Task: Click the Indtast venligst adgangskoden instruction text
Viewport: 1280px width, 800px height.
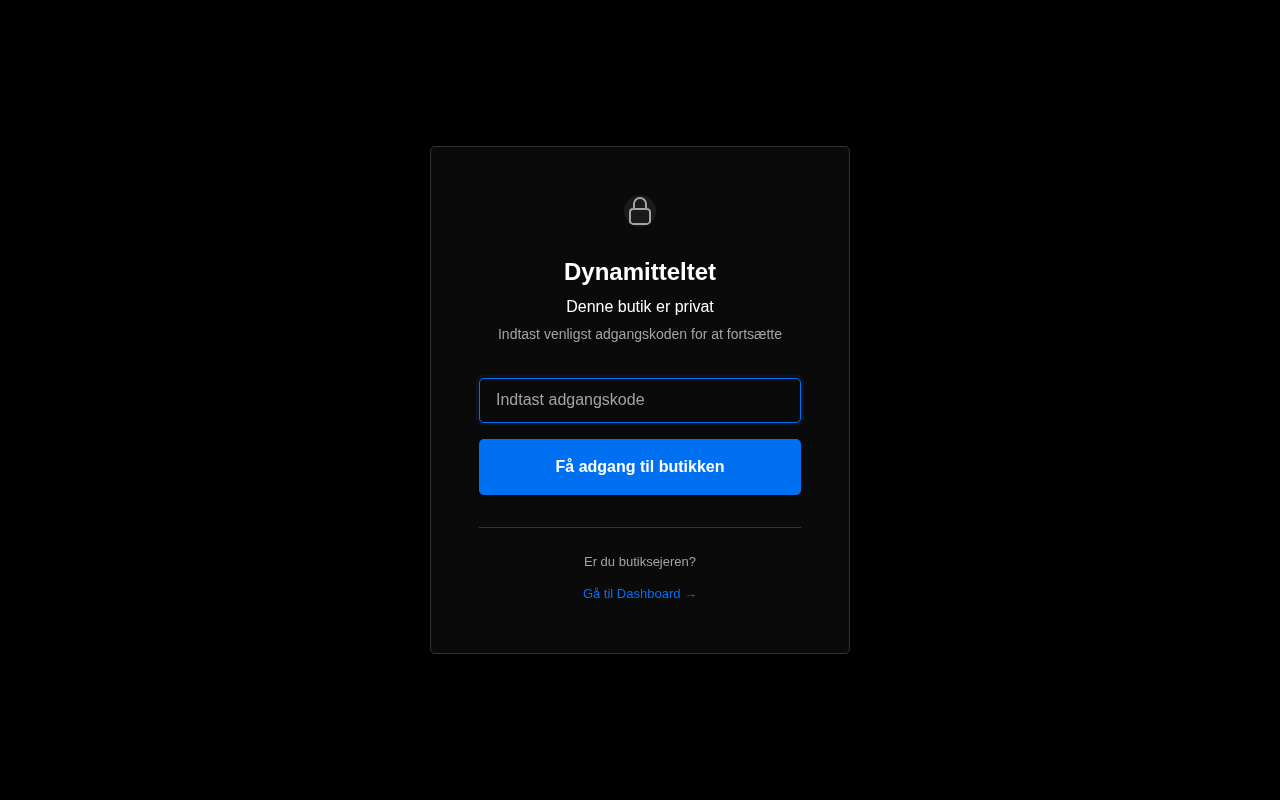Action: tap(640, 334)
